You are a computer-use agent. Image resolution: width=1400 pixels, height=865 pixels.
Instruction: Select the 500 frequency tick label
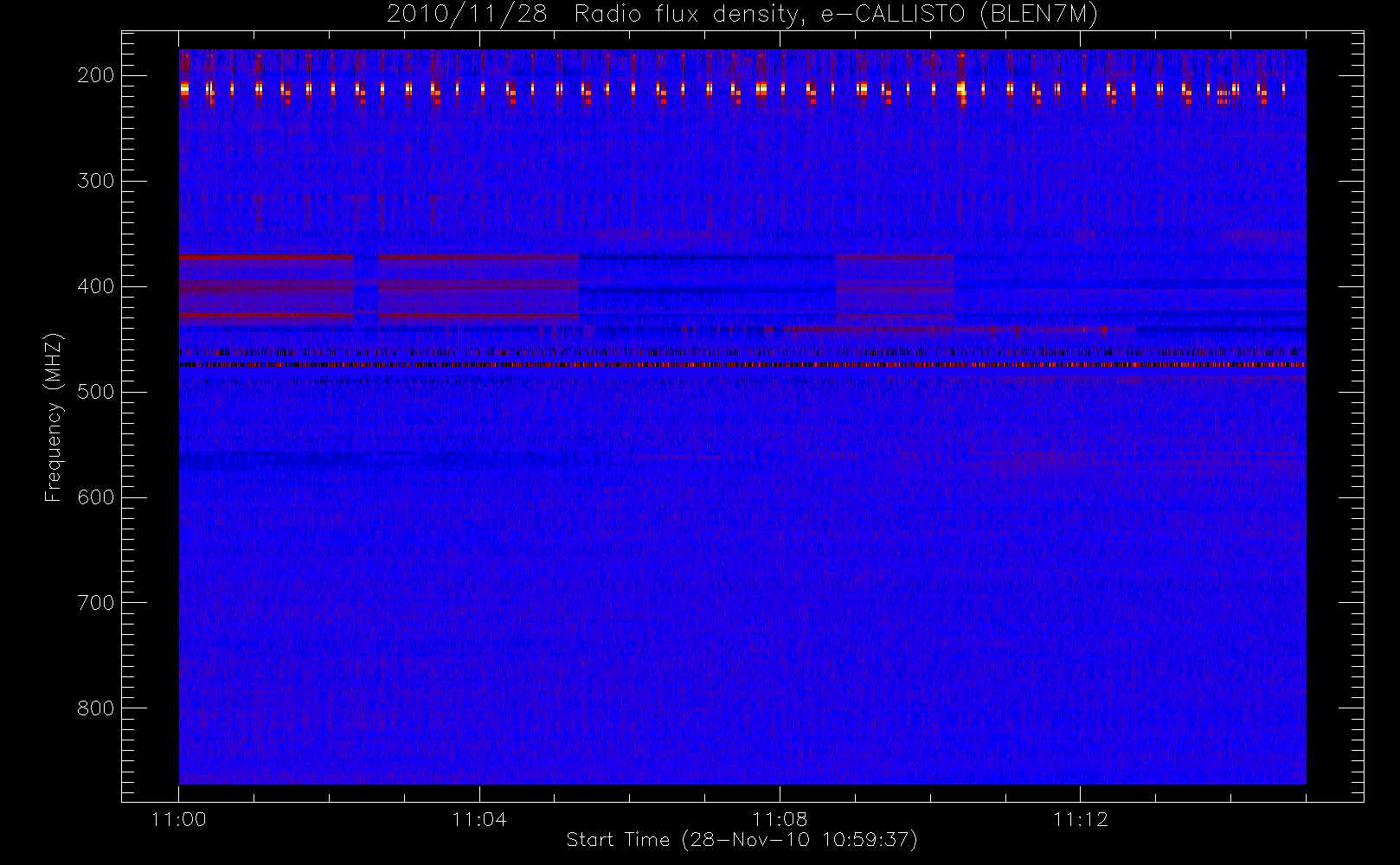[x=95, y=392]
